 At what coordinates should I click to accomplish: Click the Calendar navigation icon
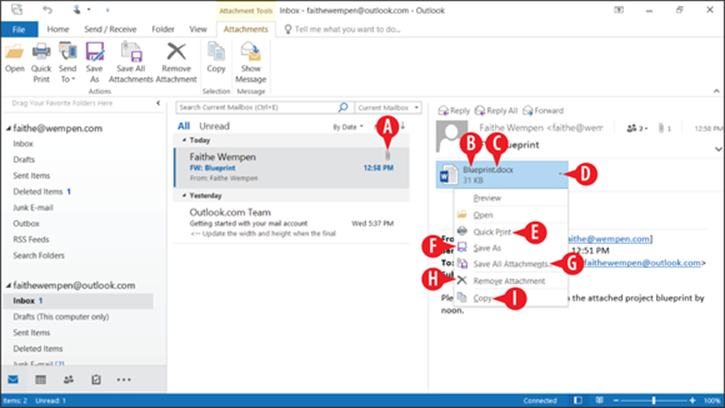[x=41, y=380]
